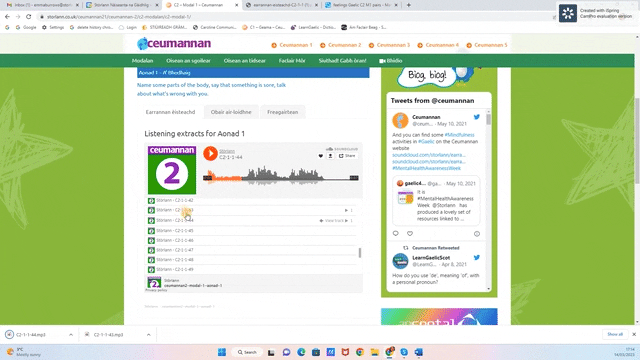Switch to the Freagairtean tab
The image size is (640, 360).
(x=282, y=112)
